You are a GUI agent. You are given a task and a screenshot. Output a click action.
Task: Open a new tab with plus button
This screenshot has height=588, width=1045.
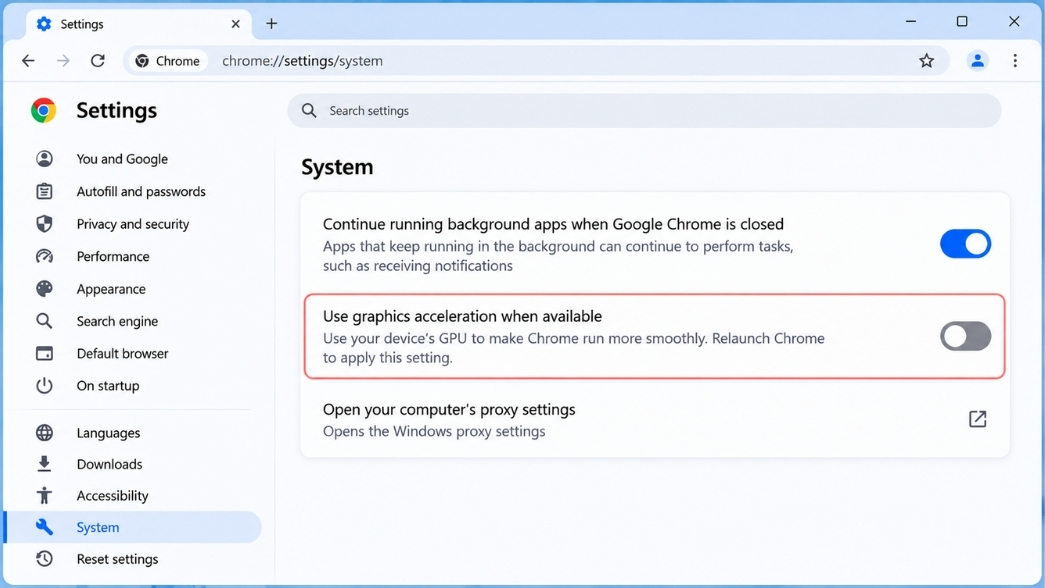tap(271, 24)
